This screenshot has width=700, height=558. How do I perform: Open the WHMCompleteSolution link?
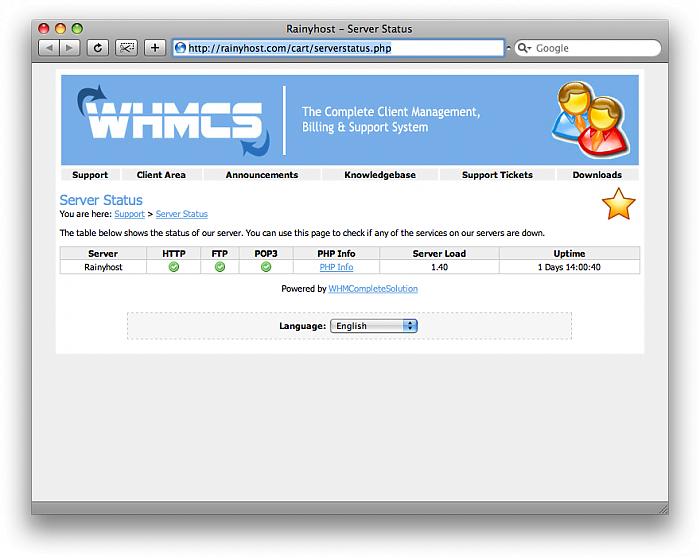point(373,289)
